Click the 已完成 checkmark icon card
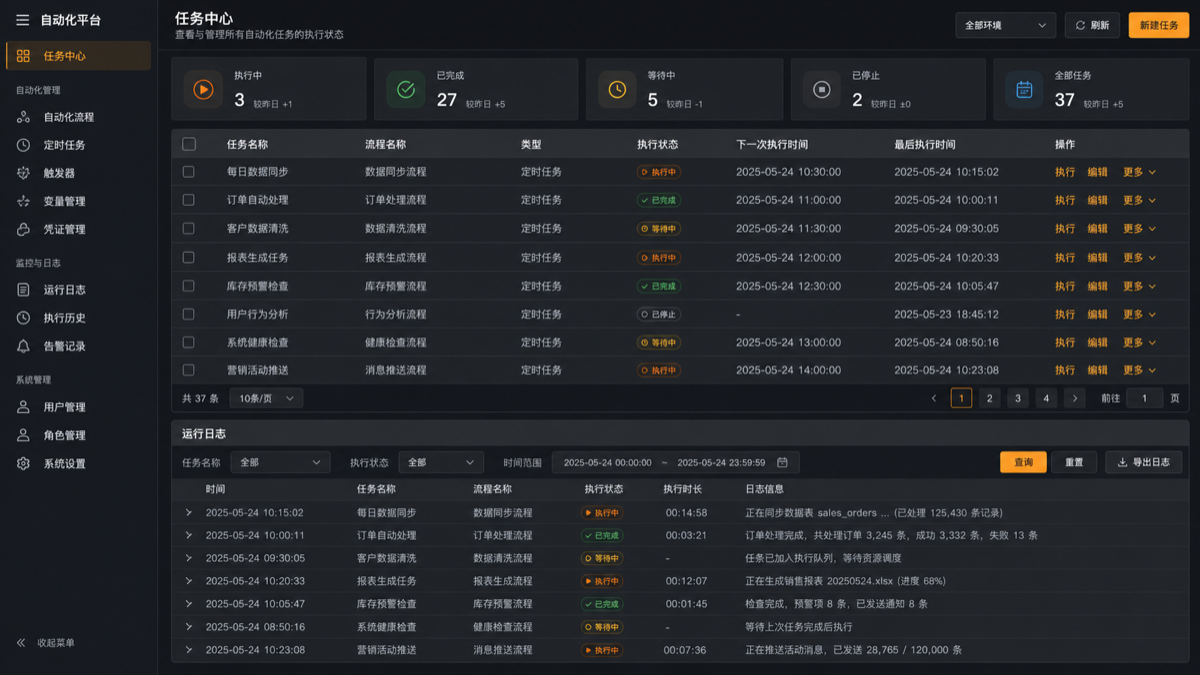The height and width of the screenshot is (675, 1200). pos(406,90)
